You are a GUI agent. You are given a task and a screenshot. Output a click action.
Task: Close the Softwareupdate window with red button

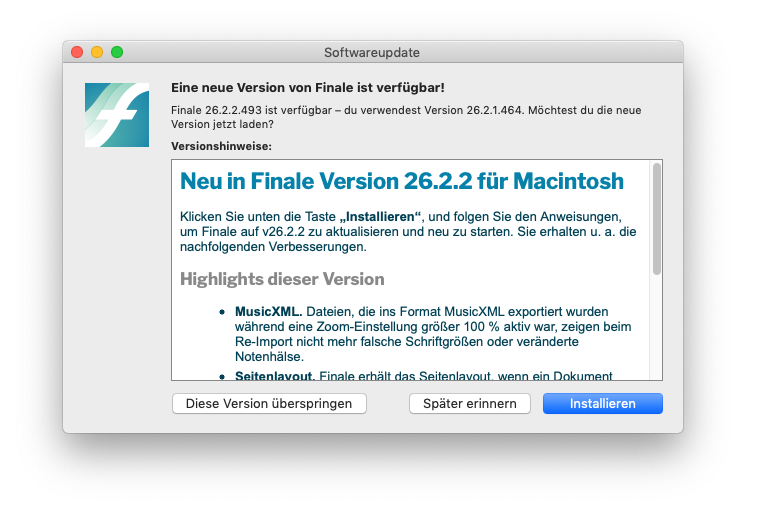(x=77, y=52)
